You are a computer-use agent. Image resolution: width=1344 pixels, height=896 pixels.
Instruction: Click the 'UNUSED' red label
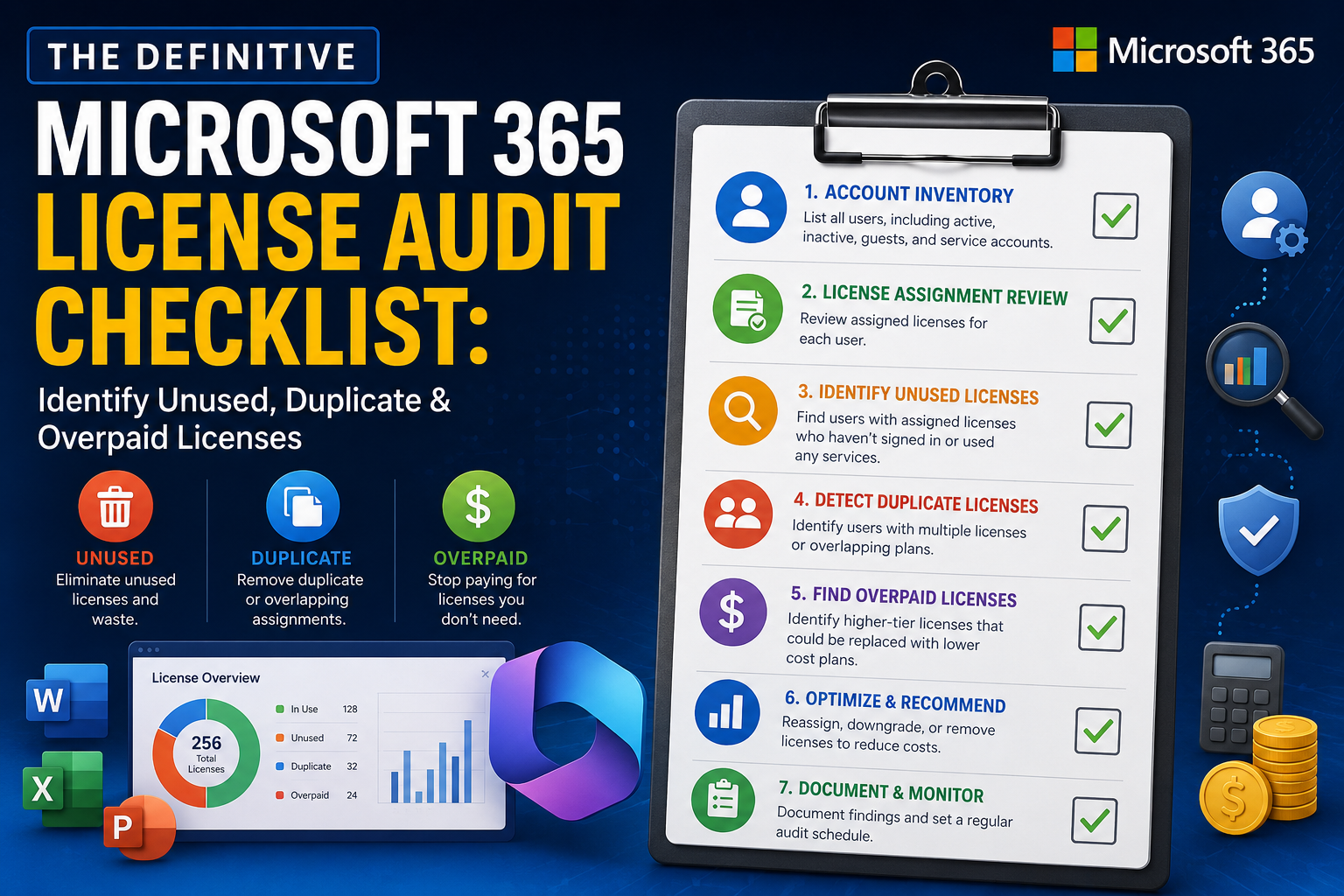click(115, 558)
